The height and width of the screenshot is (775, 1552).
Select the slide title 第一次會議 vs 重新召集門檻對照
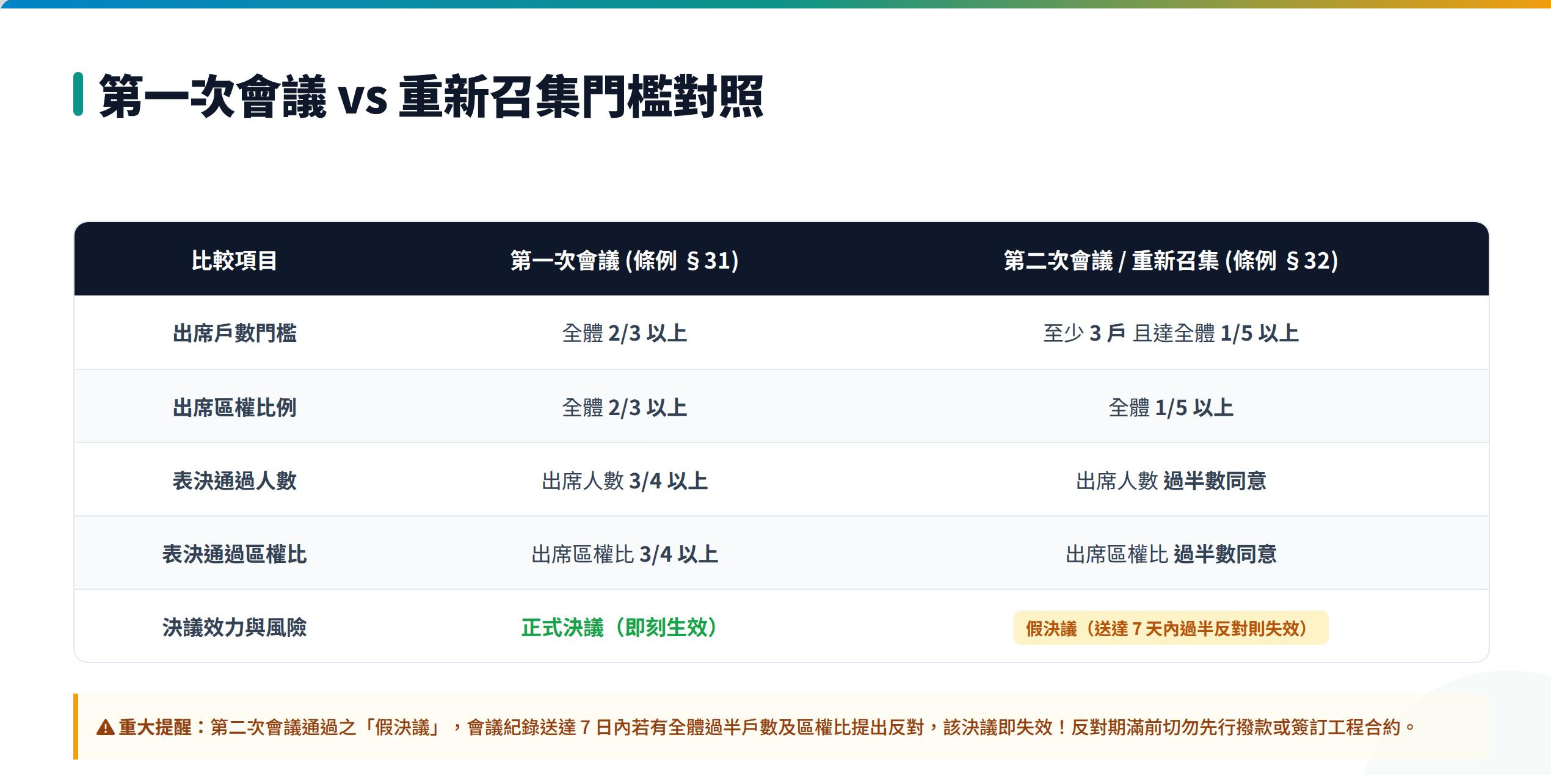[431, 96]
